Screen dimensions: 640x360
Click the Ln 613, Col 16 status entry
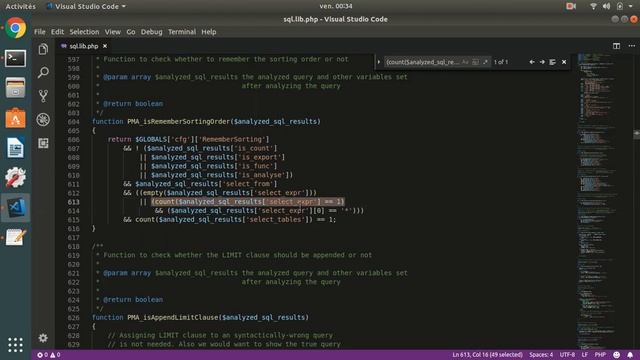click(x=487, y=355)
